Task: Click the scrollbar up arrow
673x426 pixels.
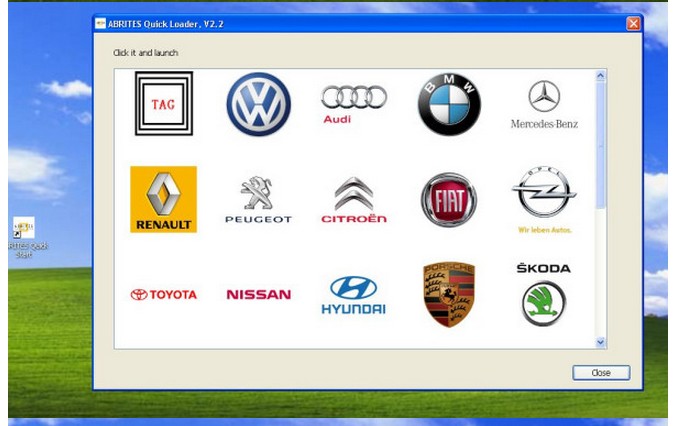Action: (x=600, y=76)
